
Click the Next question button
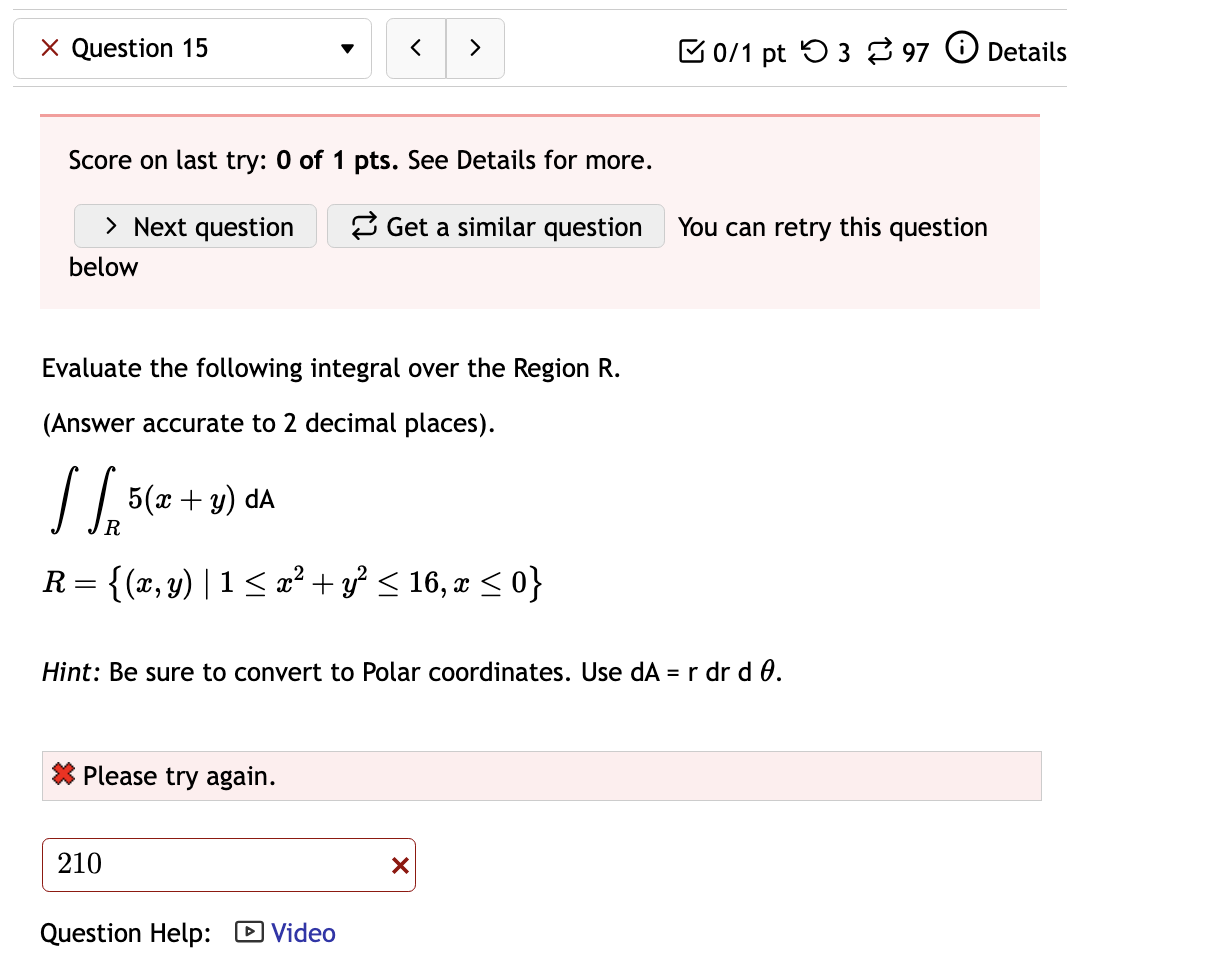pyautogui.click(x=195, y=226)
